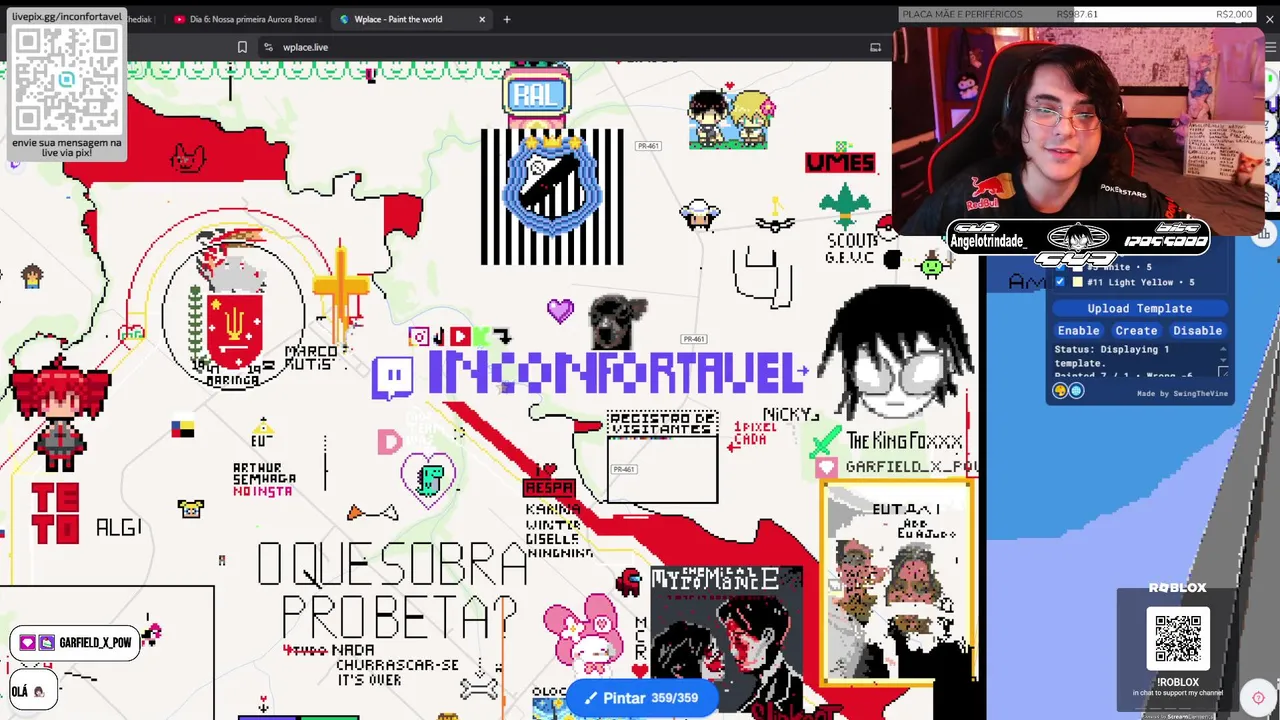
Task: Click the Create template button
Action: pyautogui.click(x=1136, y=330)
